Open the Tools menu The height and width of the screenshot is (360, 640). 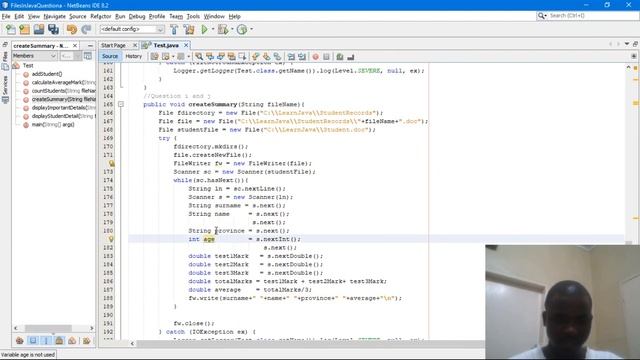[x=193, y=16]
